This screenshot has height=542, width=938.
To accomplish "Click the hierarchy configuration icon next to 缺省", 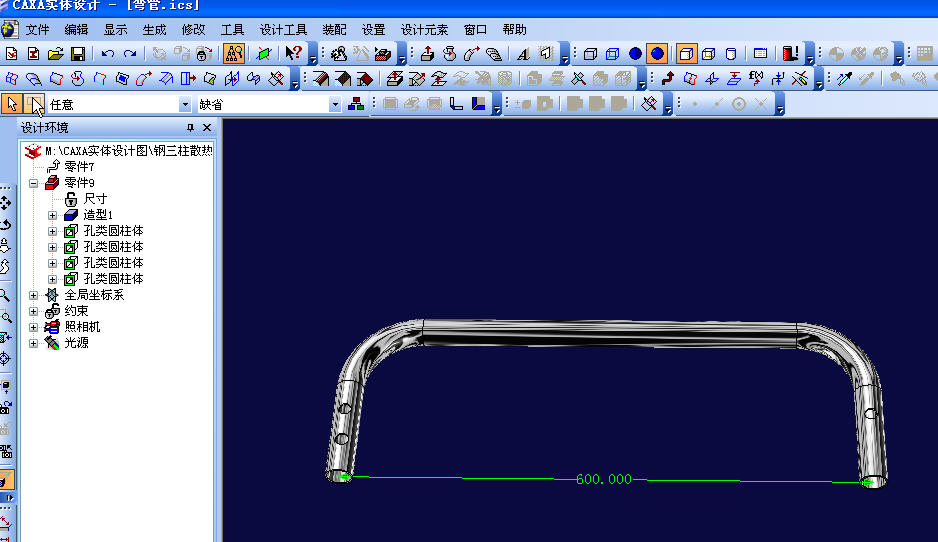I will [356, 105].
